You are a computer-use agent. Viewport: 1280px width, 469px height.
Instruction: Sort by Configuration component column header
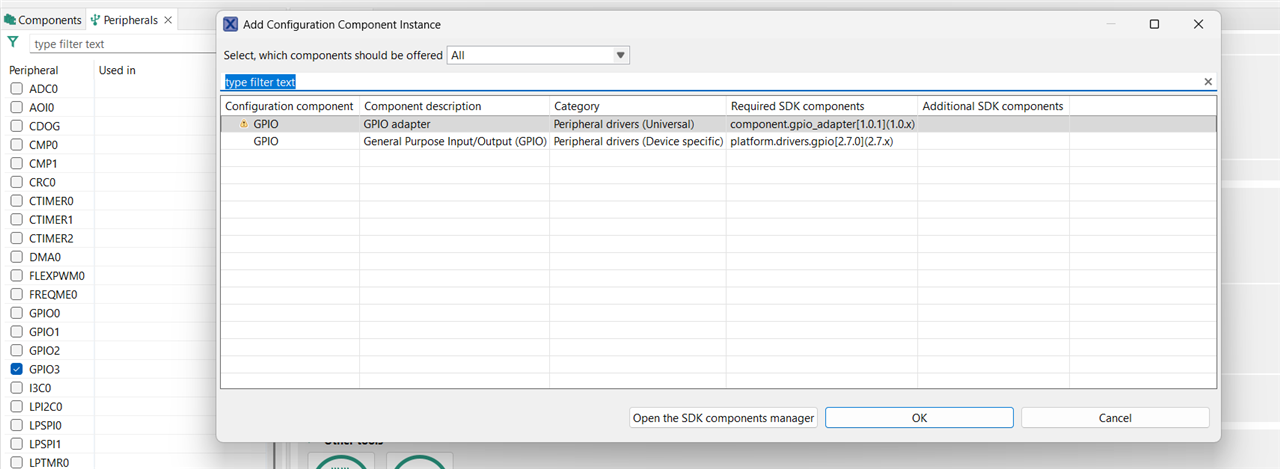pos(289,106)
